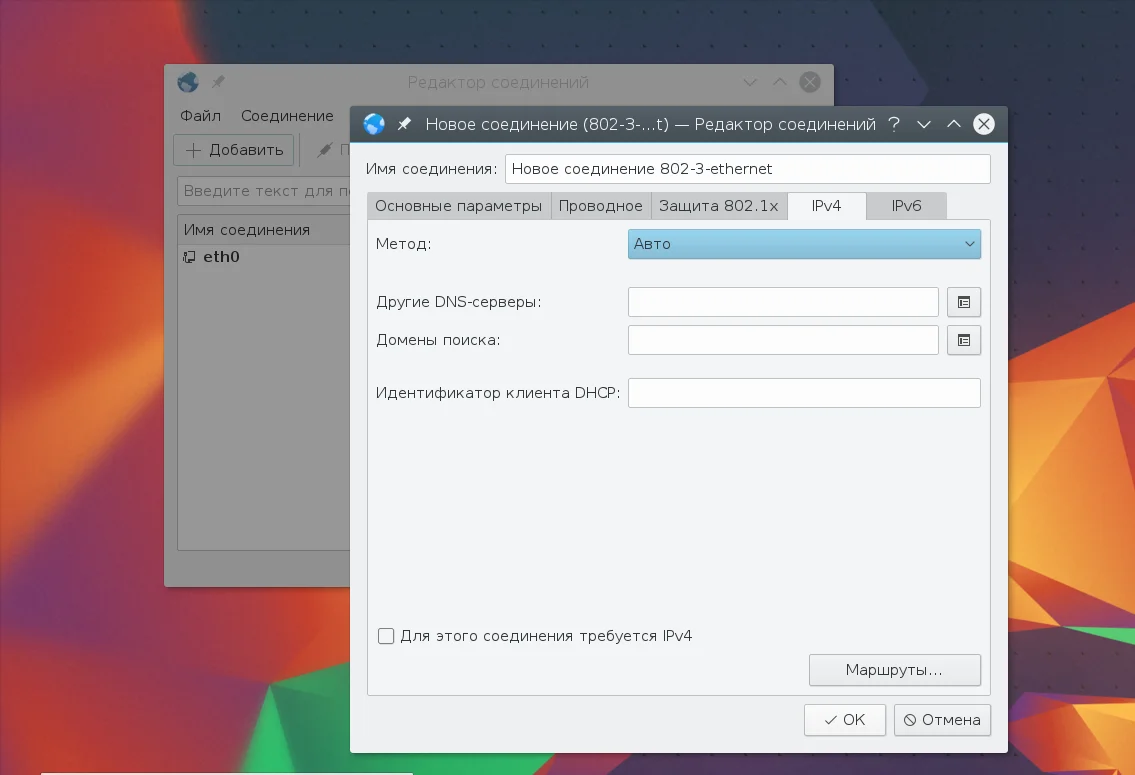Select eth0 connection in the list
Viewport: 1135px width, 775px height.
264,257
